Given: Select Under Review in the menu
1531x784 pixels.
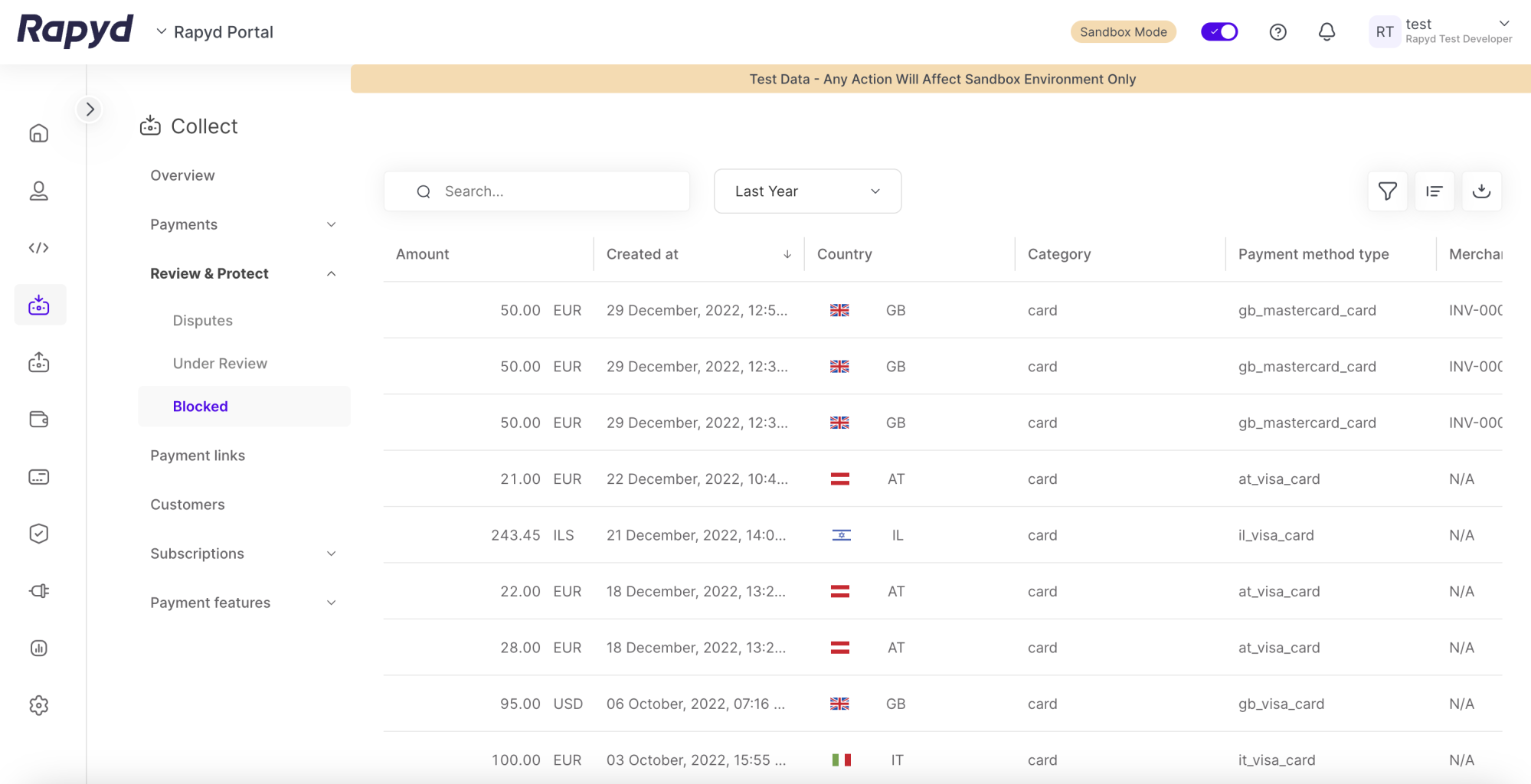Looking at the screenshot, I should click(x=220, y=364).
